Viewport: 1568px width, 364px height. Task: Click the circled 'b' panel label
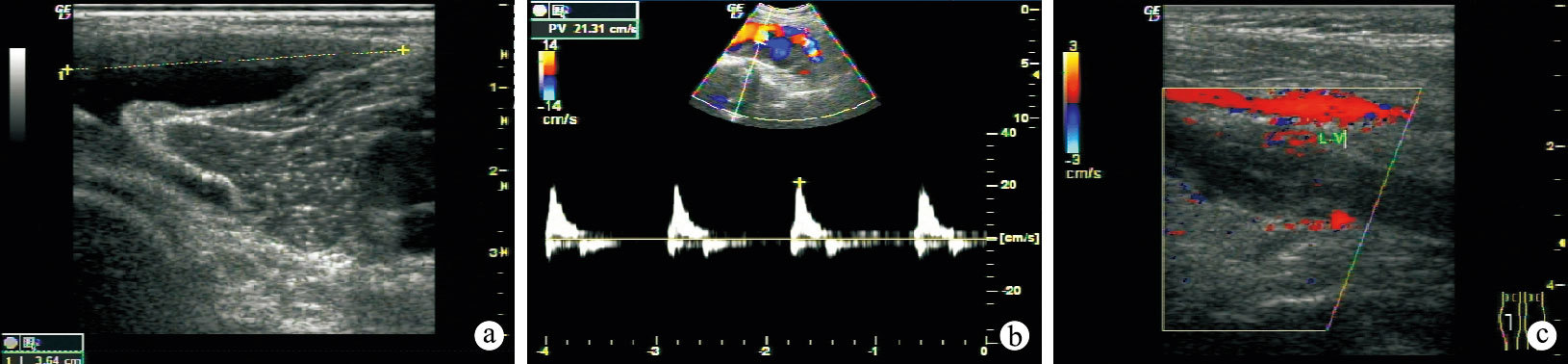coord(1014,335)
